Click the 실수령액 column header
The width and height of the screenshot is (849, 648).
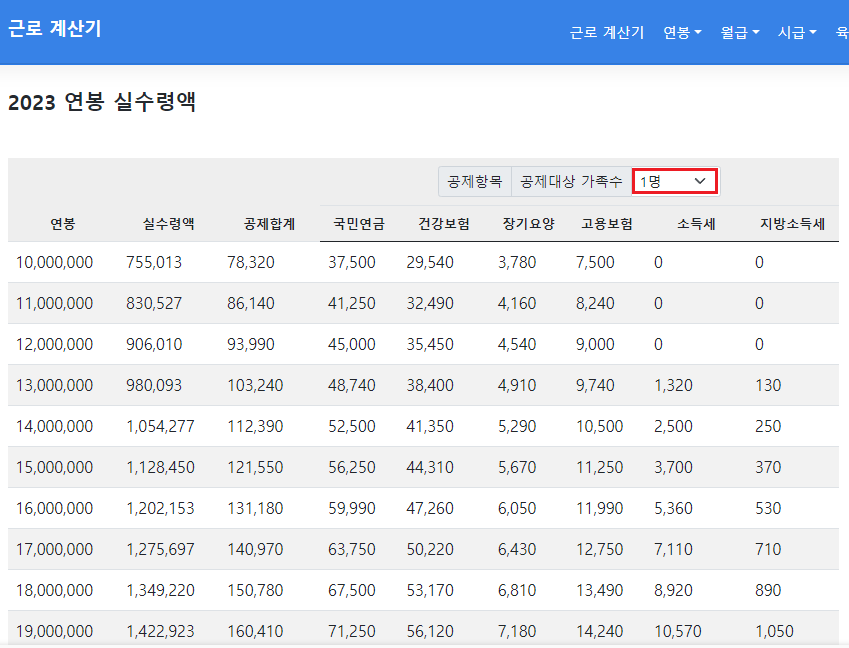[166, 223]
